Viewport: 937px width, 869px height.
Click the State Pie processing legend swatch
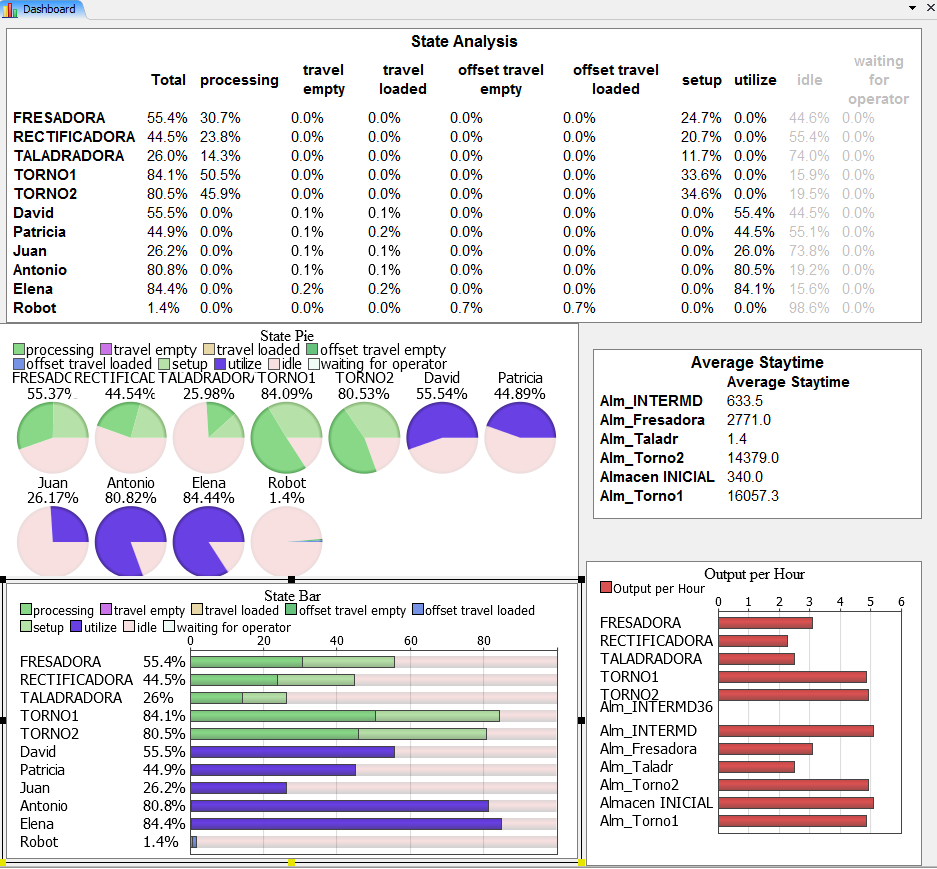(19, 350)
